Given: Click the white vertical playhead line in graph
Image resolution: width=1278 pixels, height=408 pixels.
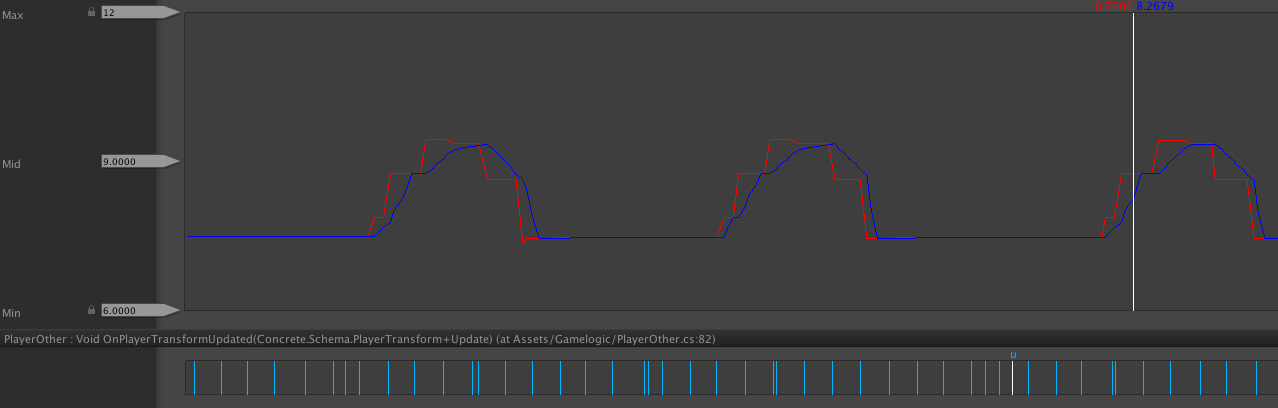Looking at the screenshot, I should click(x=1133, y=160).
